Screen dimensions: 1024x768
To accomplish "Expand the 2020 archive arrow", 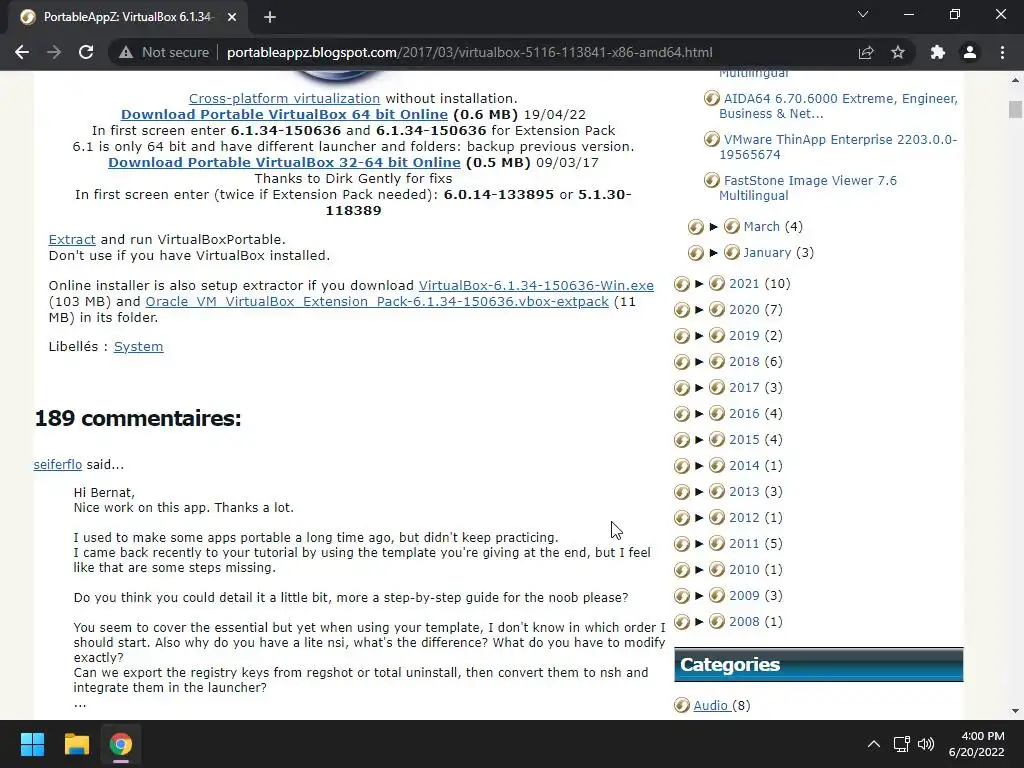I will 699,310.
